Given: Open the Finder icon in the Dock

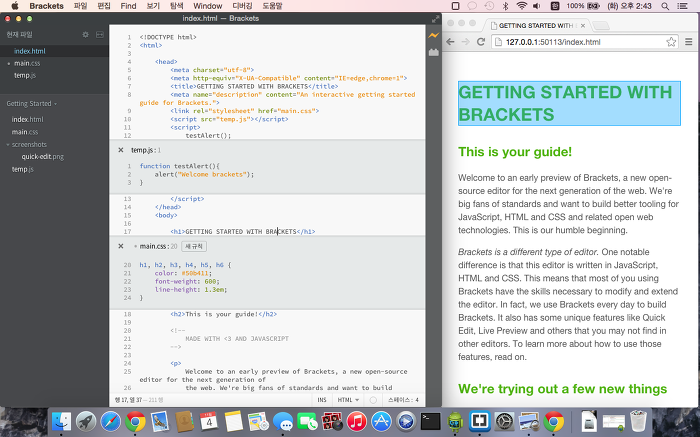Looking at the screenshot, I should 61,421.
